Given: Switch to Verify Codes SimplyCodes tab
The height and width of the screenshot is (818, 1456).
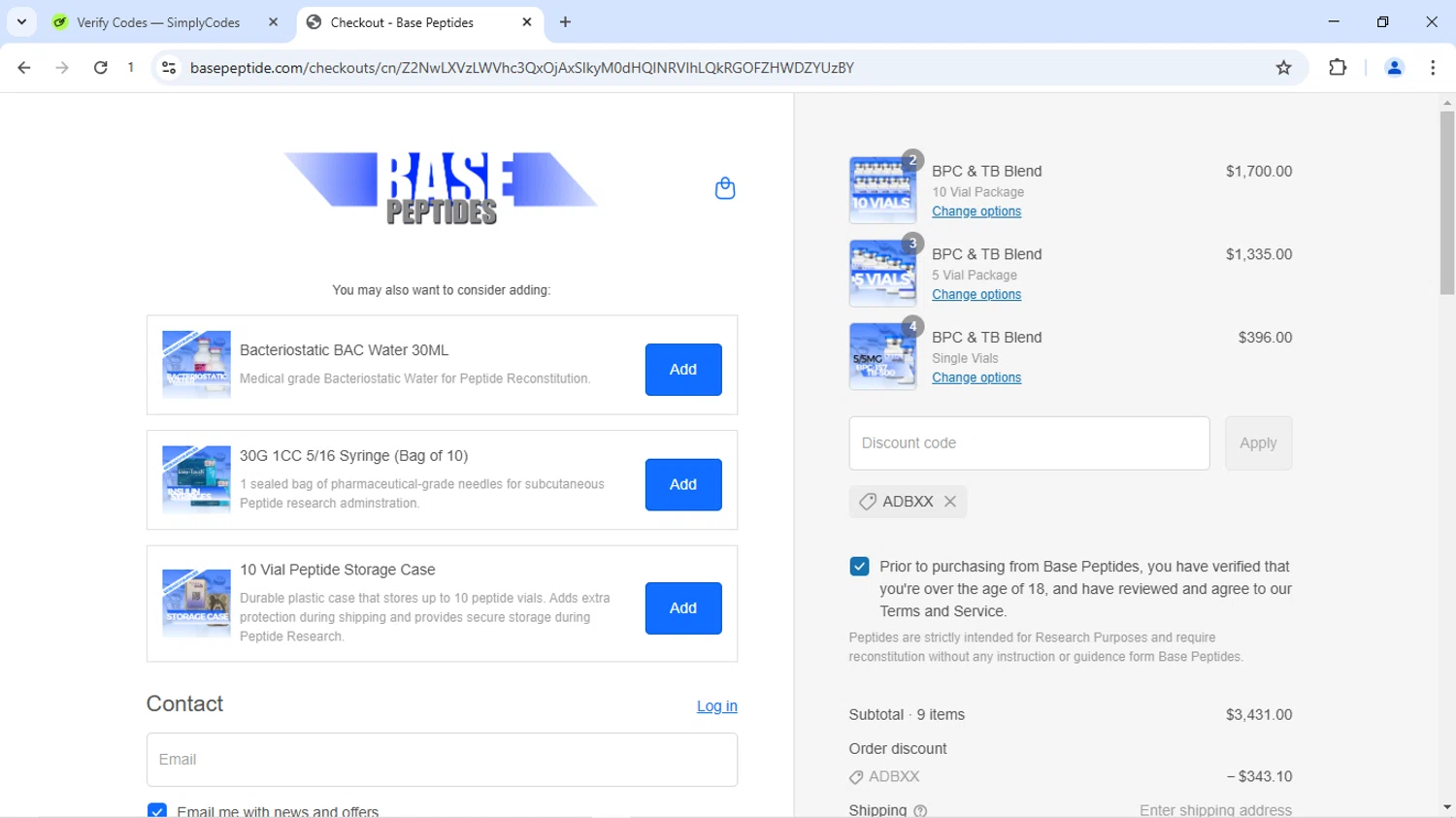Looking at the screenshot, I should click(158, 22).
